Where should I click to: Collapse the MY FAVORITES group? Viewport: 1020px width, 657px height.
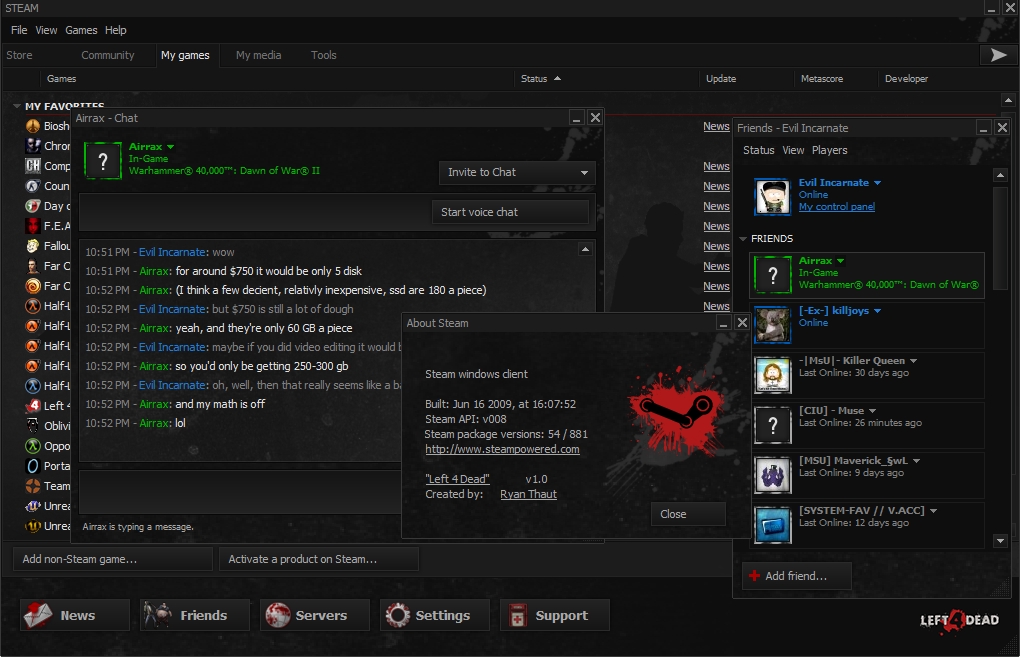click(x=16, y=106)
